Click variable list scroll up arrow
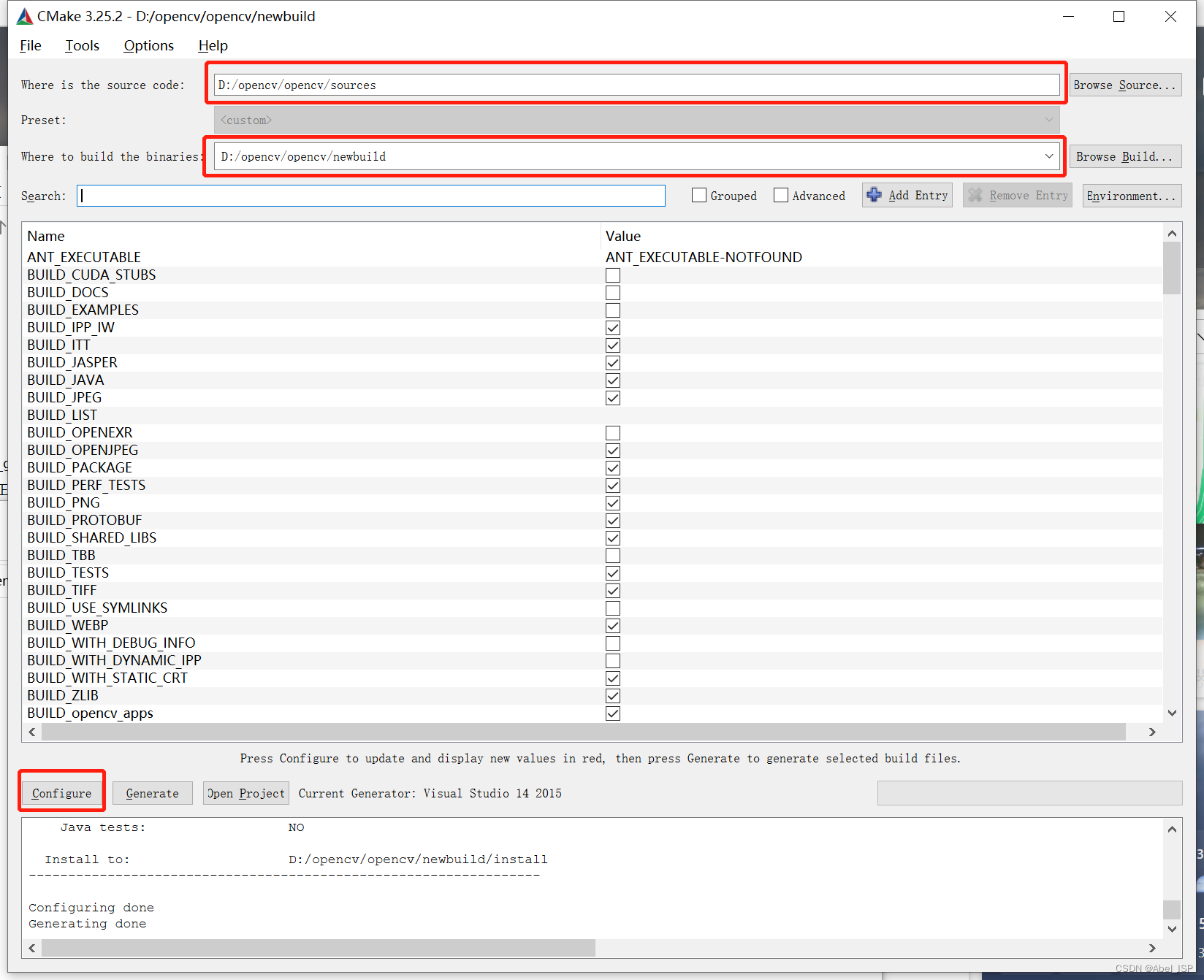 [1172, 234]
